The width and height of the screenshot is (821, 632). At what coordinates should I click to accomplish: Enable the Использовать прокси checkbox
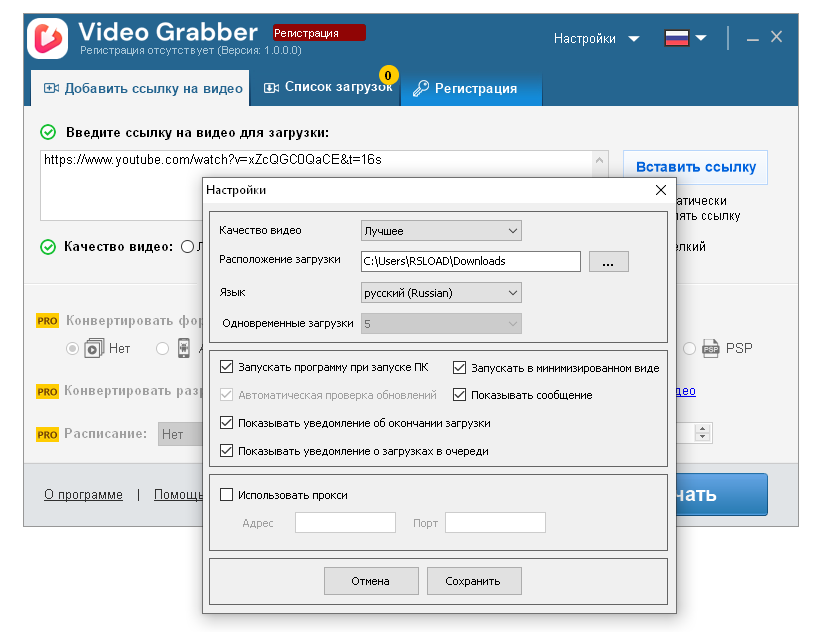pyautogui.click(x=226, y=494)
